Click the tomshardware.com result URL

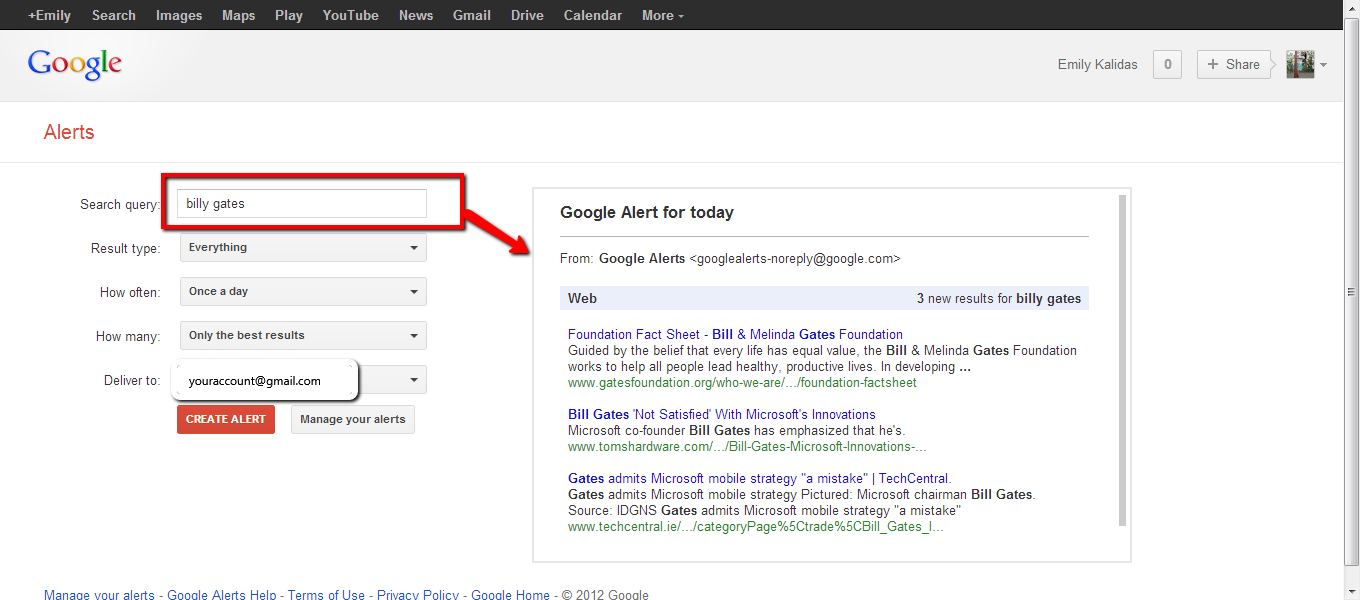pyautogui.click(x=747, y=446)
